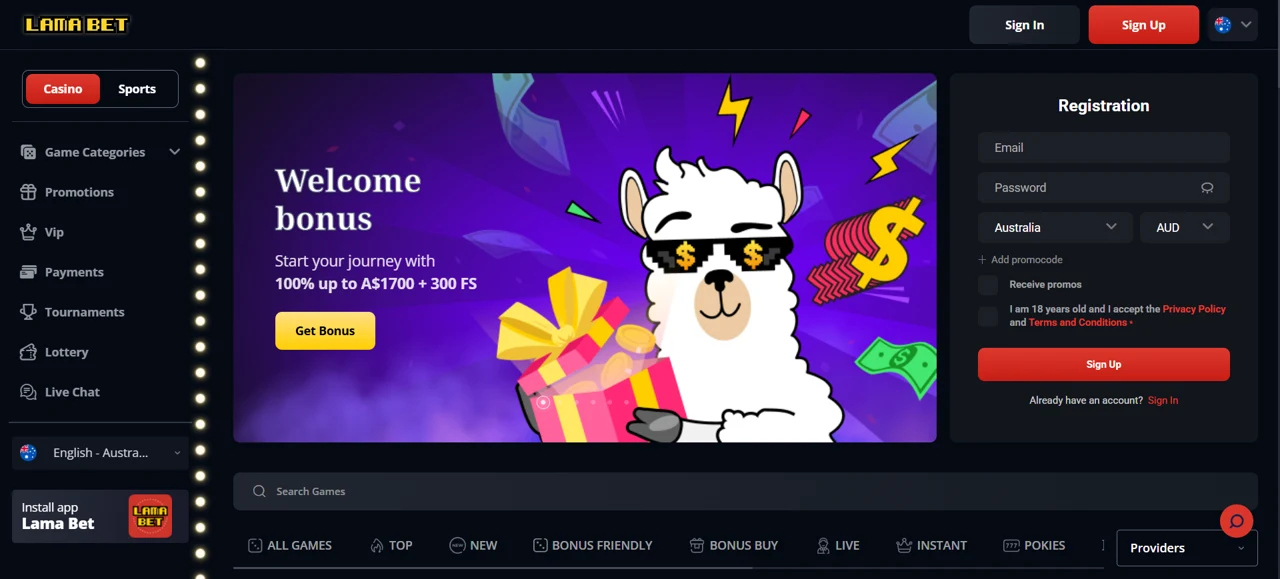Select the BONUS BUY tab
Image resolution: width=1280 pixels, height=579 pixels.
coord(734,546)
